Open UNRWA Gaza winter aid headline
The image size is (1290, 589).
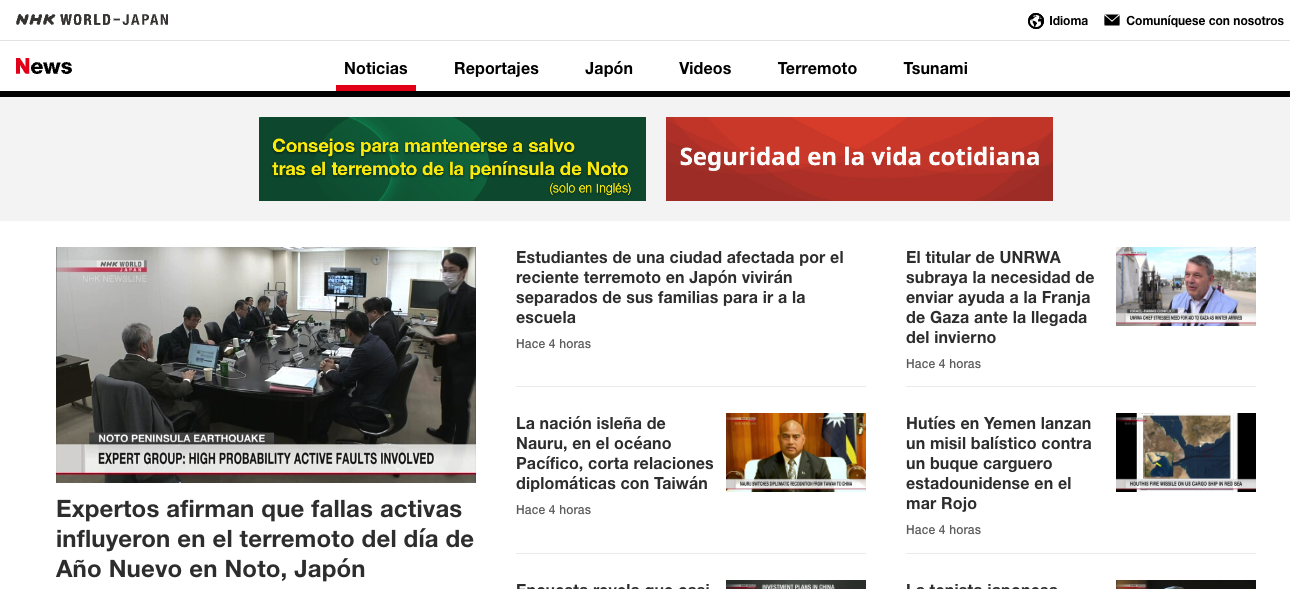pos(1000,297)
